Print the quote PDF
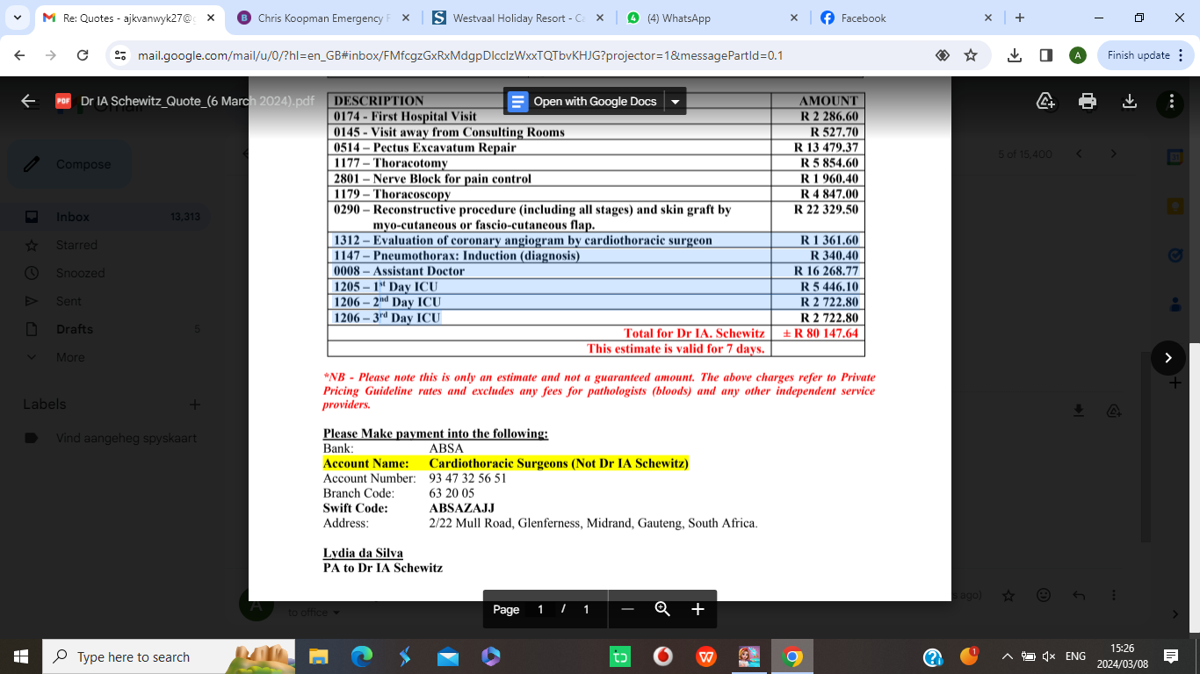The image size is (1200, 674). click(x=1088, y=101)
